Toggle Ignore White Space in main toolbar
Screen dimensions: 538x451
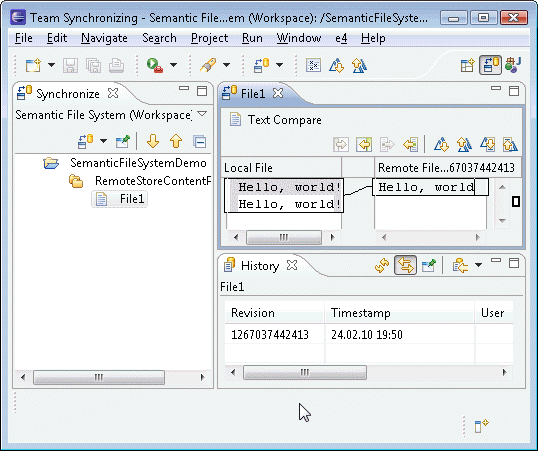tap(313, 65)
